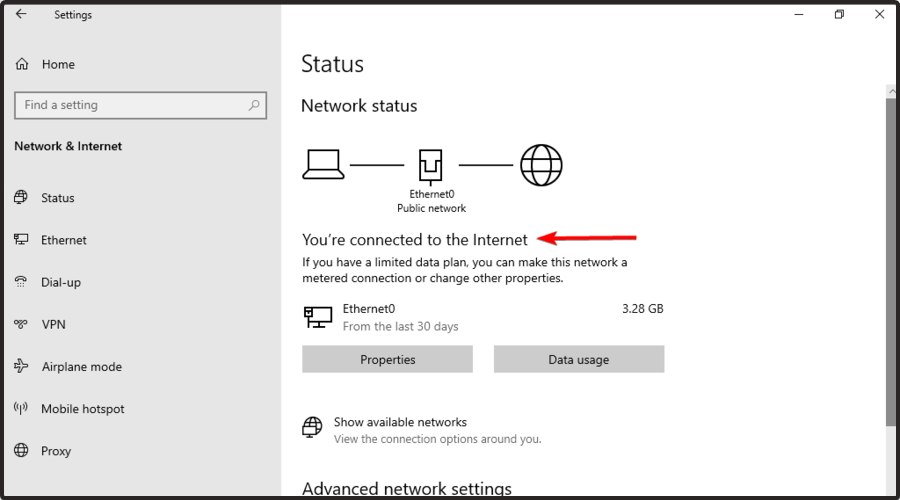Click the Ethernet monitor icon in sidebar

21,240
